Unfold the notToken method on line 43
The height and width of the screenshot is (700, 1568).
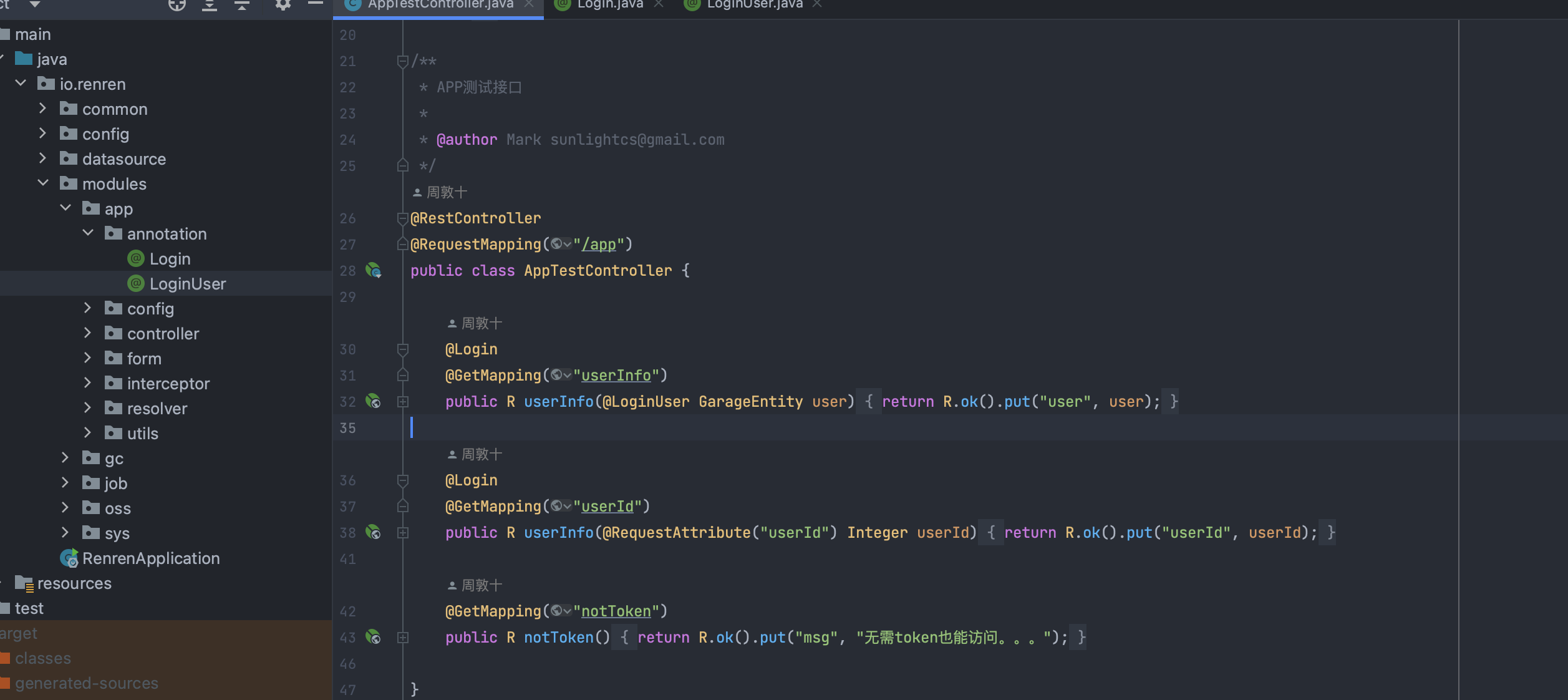coord(403,638)
